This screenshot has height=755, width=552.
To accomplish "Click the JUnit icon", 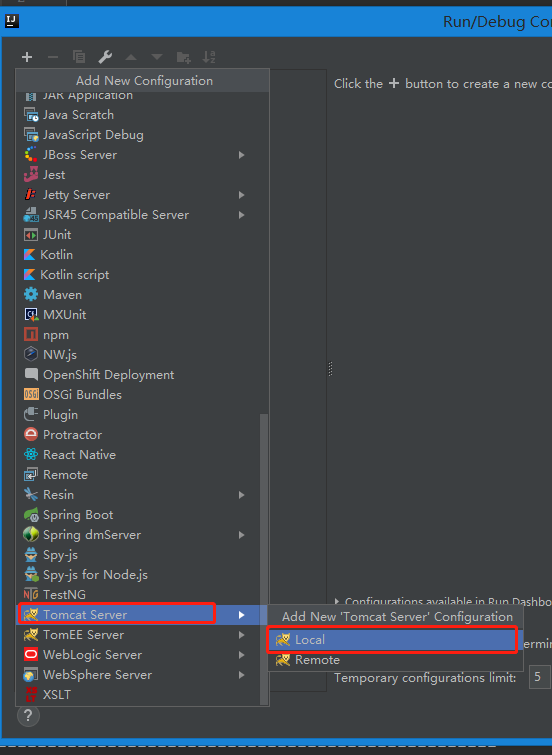I will coord(31,235).
